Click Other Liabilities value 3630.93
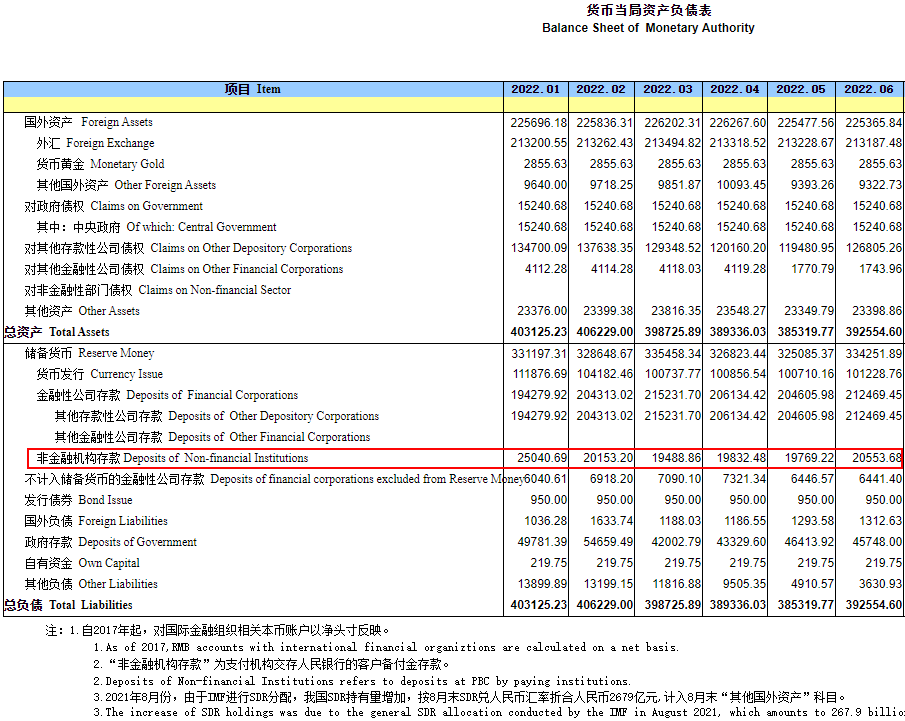This screenshot has width=905, height=721. click(x=880, y=584)
